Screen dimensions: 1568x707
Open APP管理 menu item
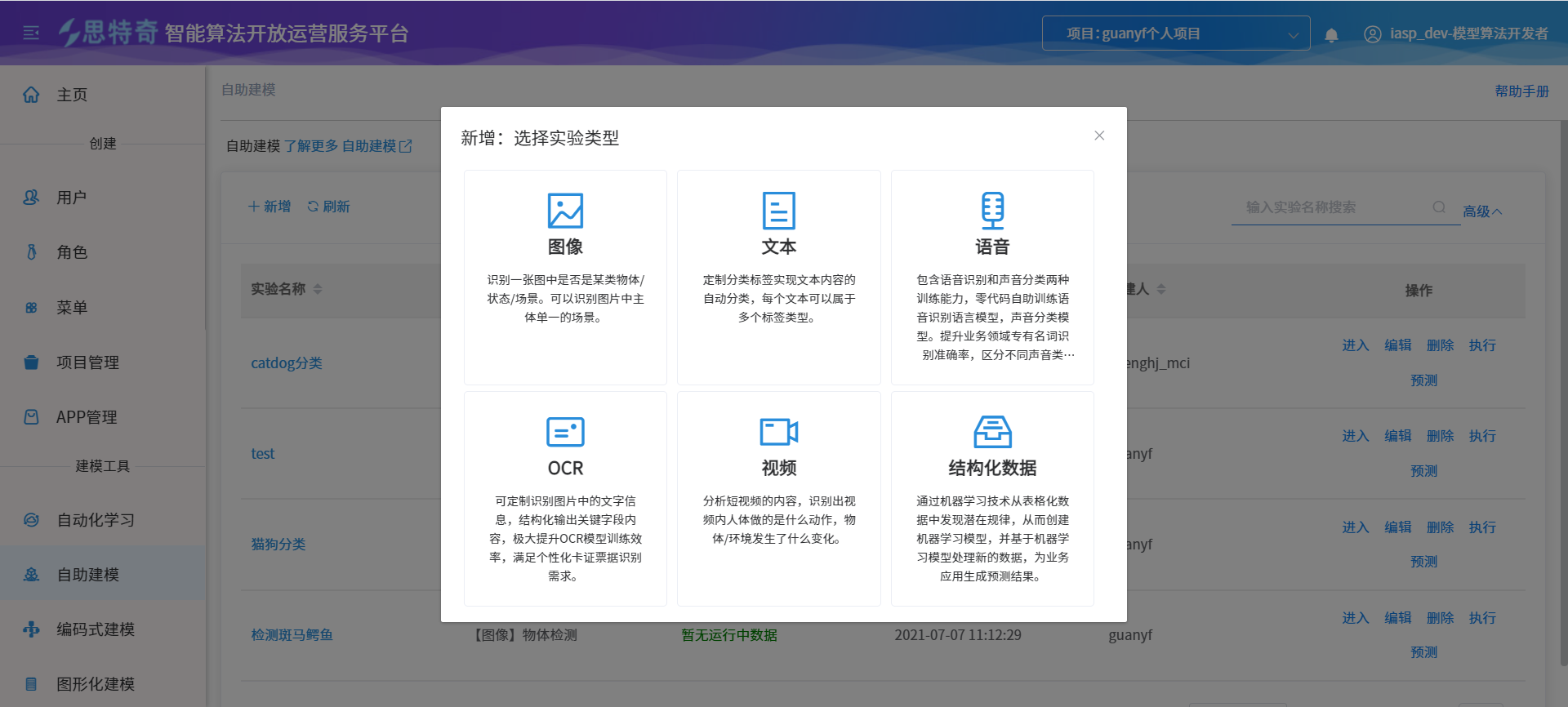pyautogui.click(x=102, y=417)
